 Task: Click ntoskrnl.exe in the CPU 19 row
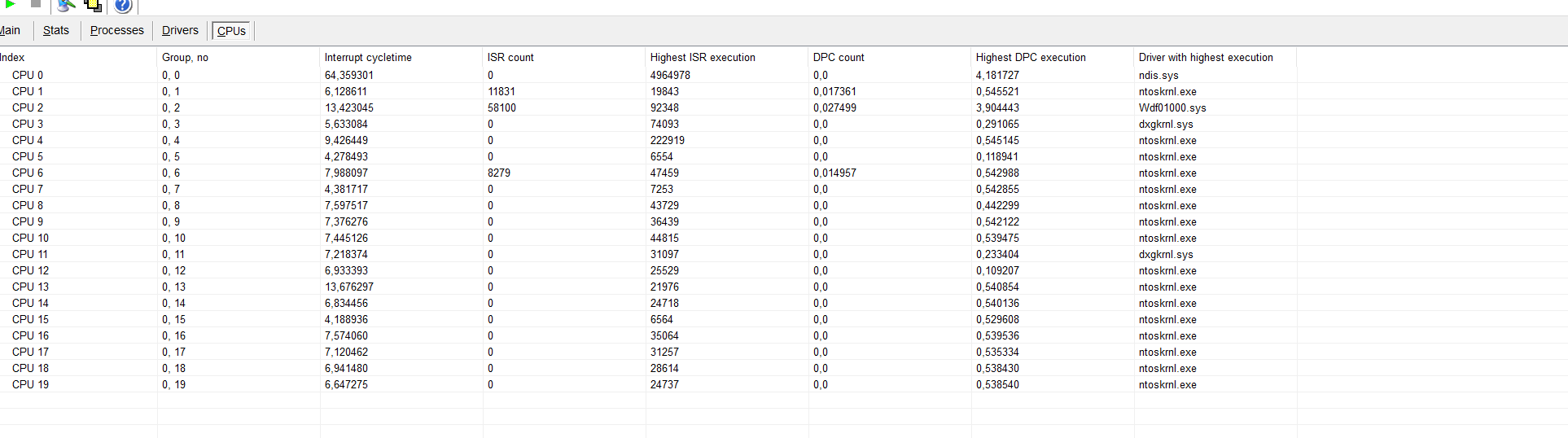[x=1167, y=384]
